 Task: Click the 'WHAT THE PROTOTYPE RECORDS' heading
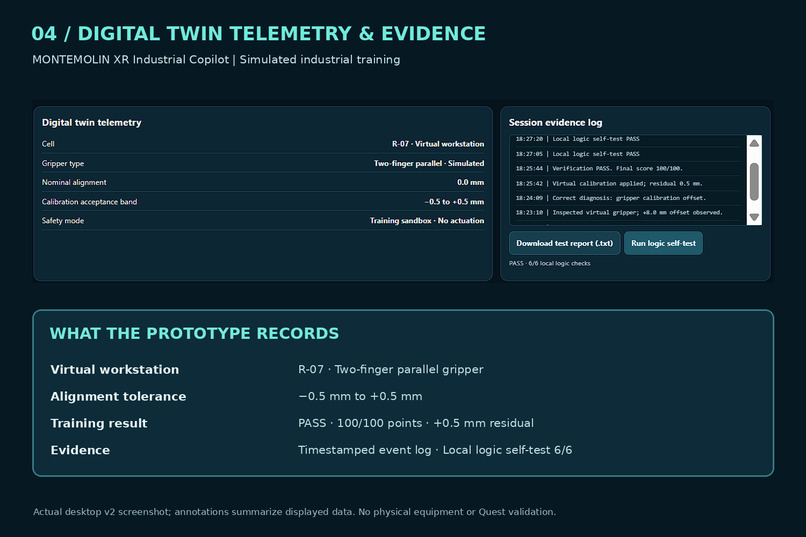click(x=194, y=334)
